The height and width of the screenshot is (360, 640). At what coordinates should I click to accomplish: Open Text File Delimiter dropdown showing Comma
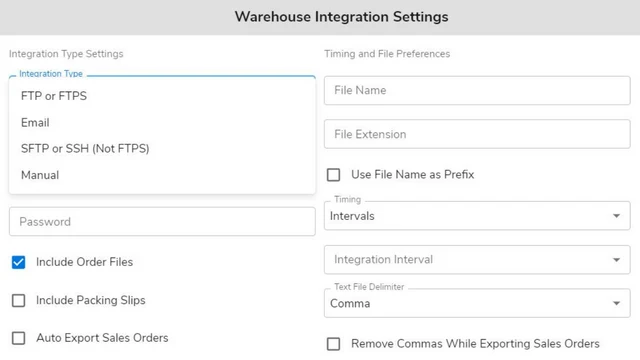477,303
